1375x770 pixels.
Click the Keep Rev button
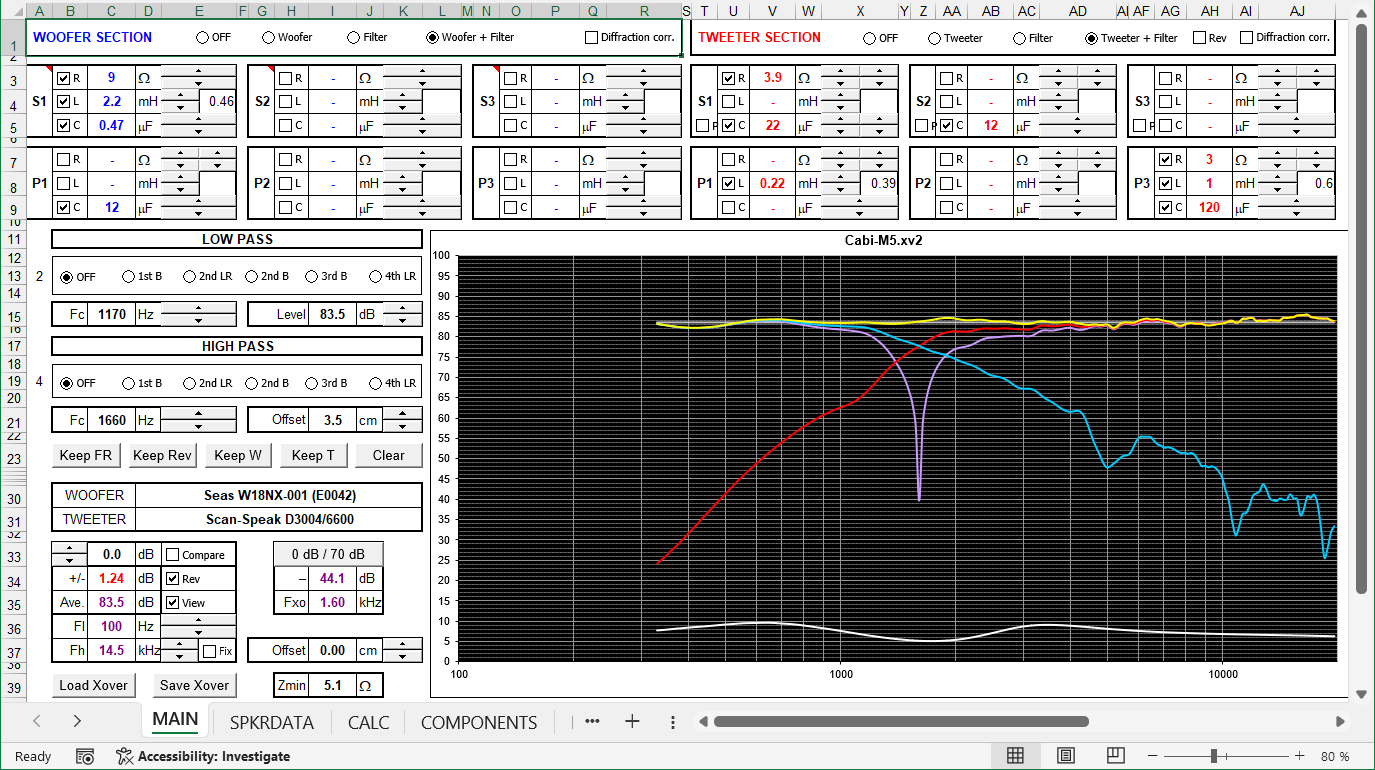click(162, 455)
